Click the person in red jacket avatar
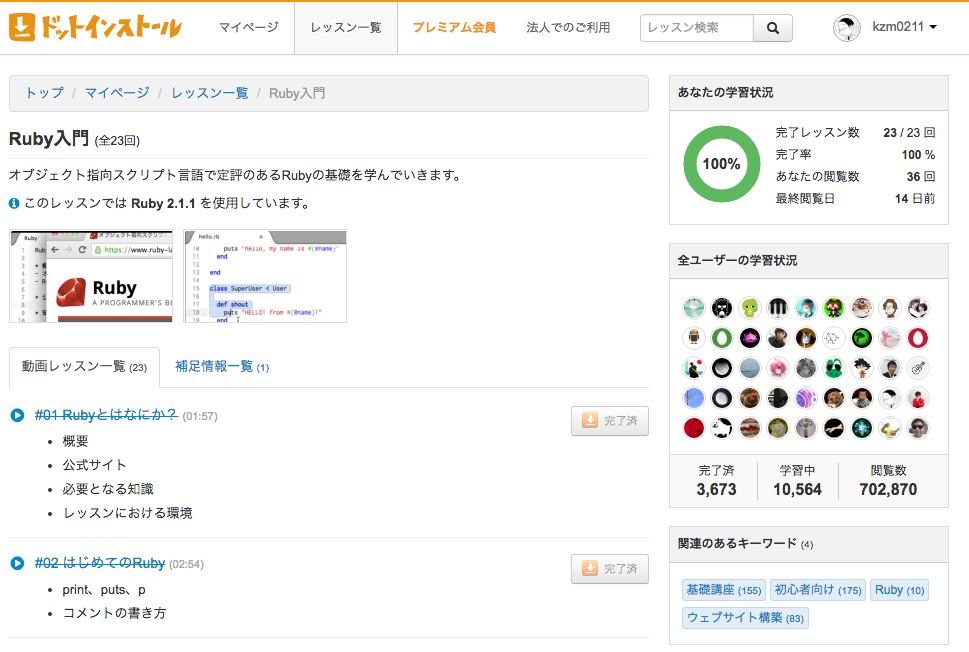Image resolution: width=969 pixels, height=652 pixels. pos(918,398)
